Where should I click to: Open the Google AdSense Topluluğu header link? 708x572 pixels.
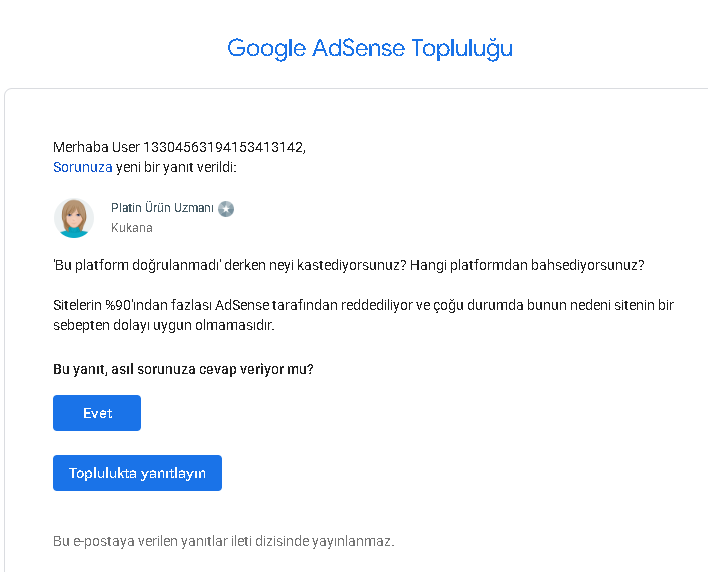370,48
